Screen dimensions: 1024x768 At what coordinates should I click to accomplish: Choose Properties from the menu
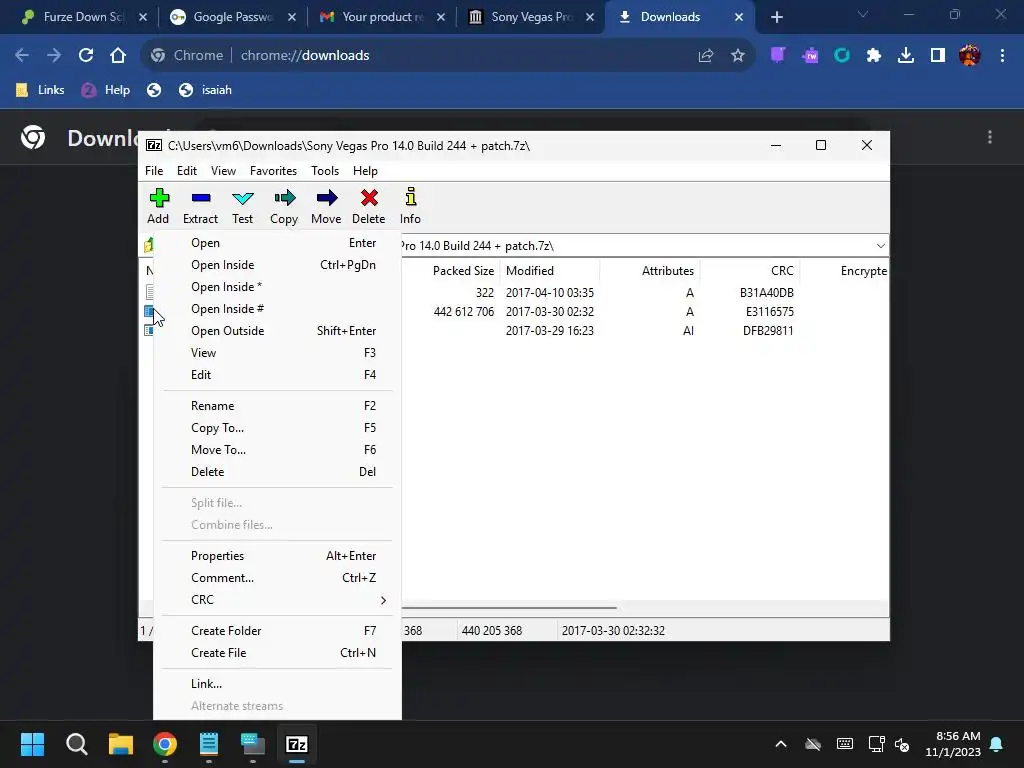(x=278, y=556)
